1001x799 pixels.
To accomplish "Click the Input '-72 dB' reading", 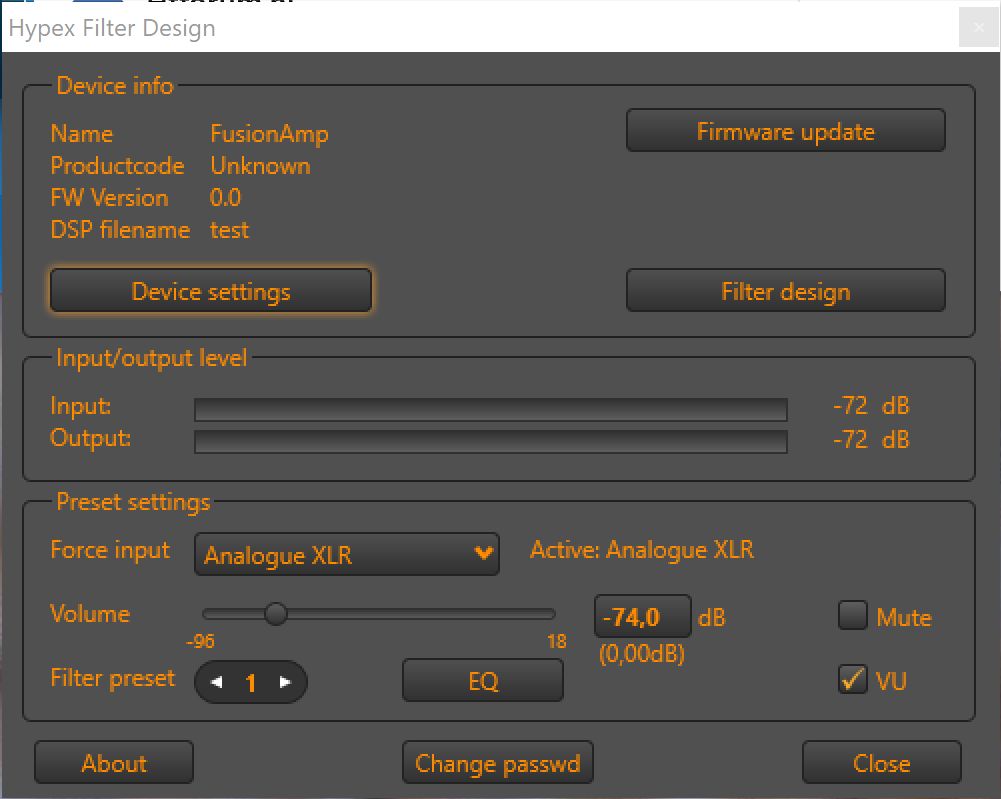I will [871, 406].
